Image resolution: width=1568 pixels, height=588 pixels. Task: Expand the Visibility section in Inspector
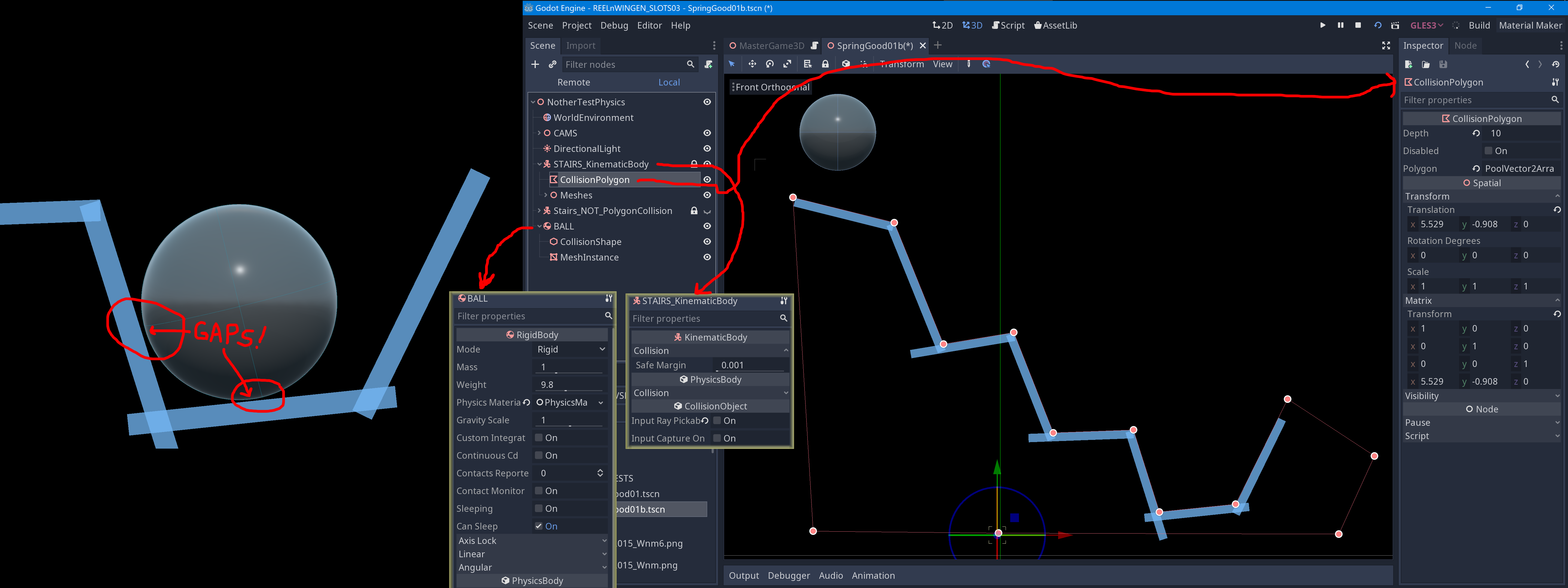click(x=1481, y=396)
